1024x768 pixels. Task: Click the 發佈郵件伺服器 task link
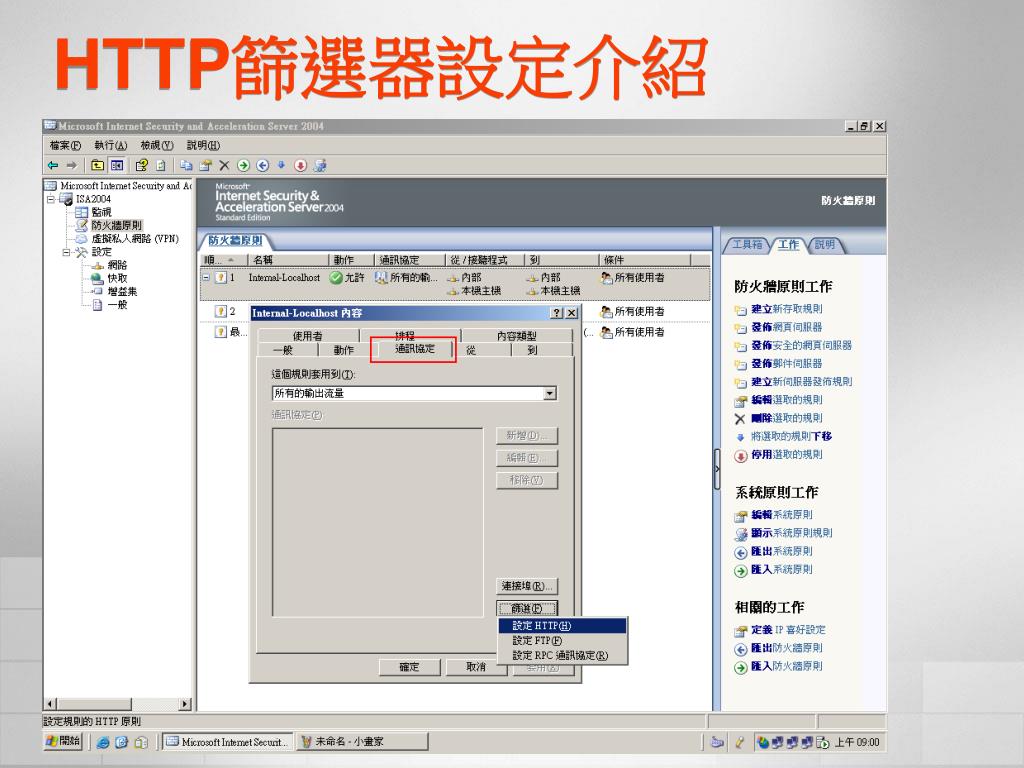point(786,364)
